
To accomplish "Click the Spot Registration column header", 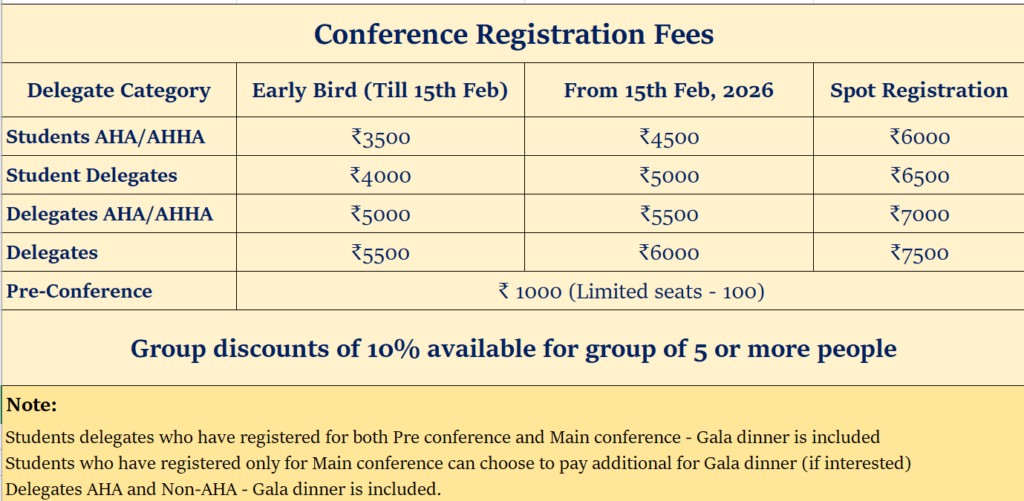I will 919,91.
